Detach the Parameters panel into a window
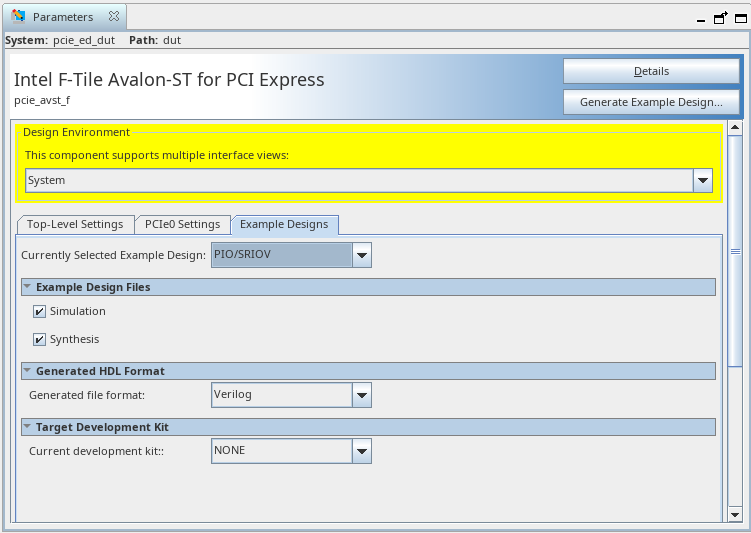751x533 pixels. tap(720, 18)
